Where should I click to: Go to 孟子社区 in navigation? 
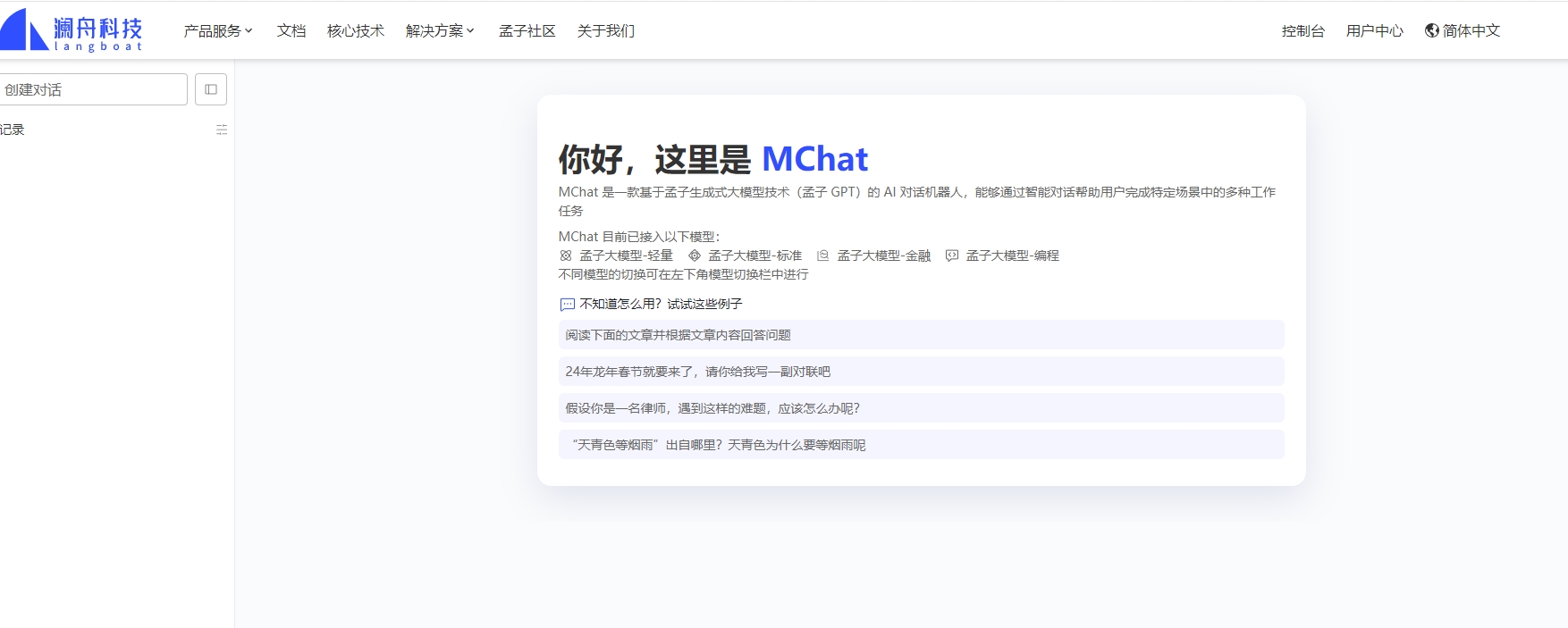(x=527, y=30)
